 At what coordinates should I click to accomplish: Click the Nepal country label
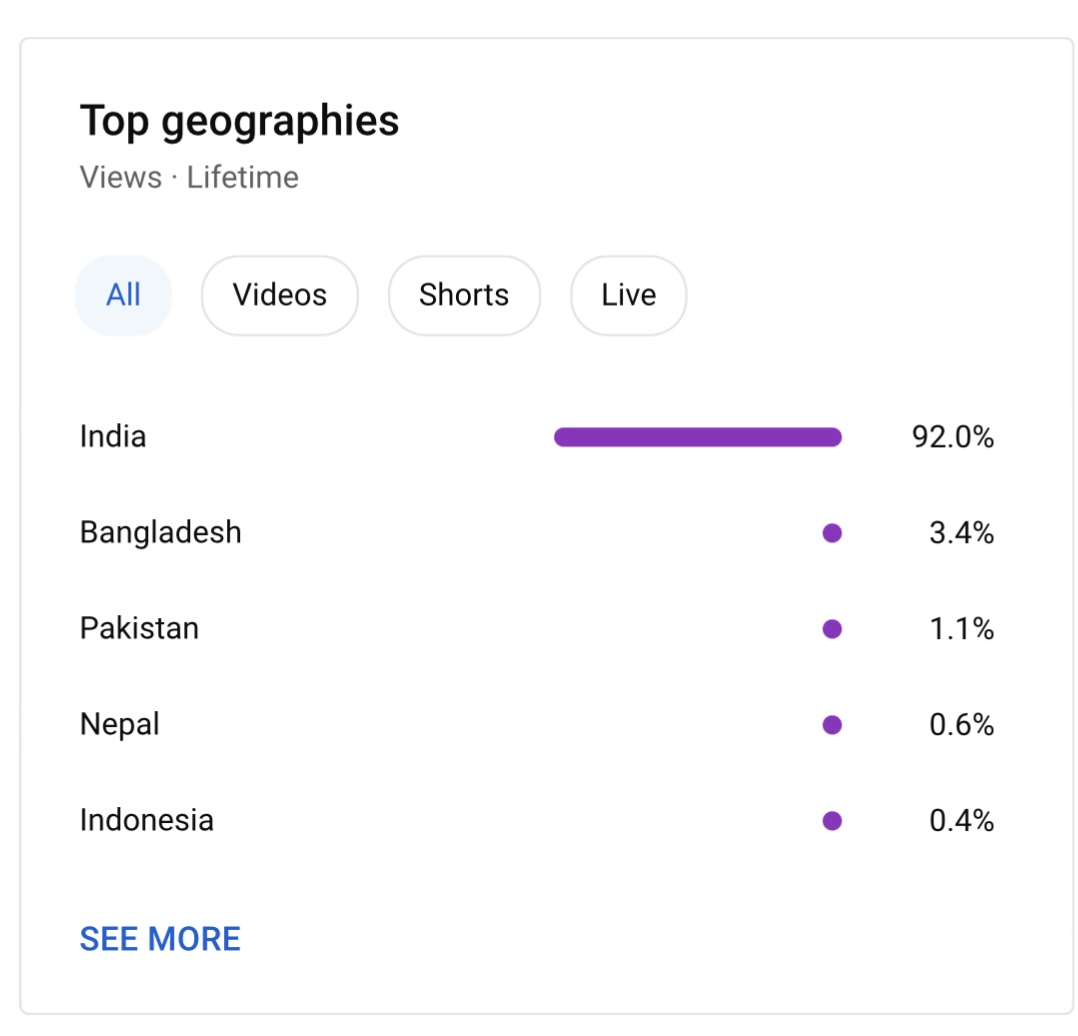[120, 725]
